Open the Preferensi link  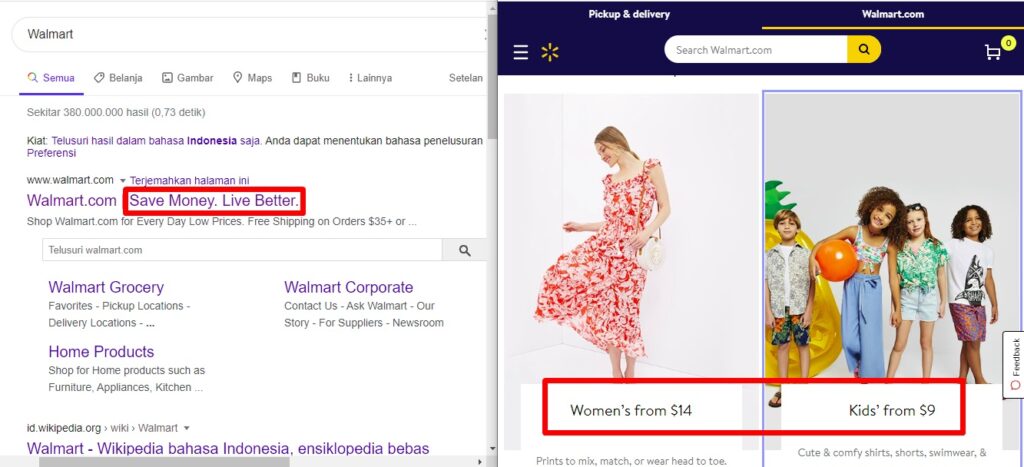(x=52, y=153)
